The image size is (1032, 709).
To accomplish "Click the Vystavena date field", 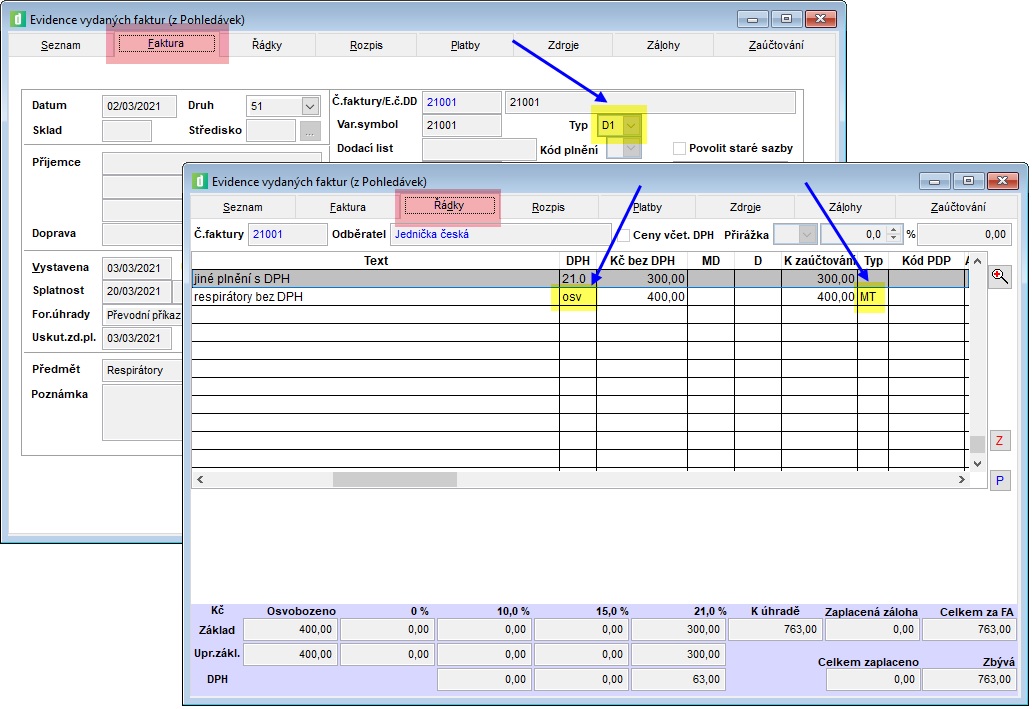I will coord(136,268).
